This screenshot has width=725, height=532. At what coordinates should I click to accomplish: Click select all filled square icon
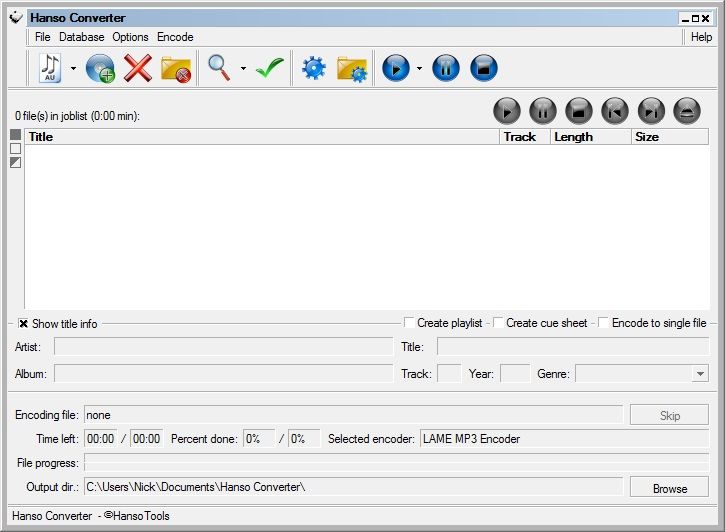tap(15, 135)
